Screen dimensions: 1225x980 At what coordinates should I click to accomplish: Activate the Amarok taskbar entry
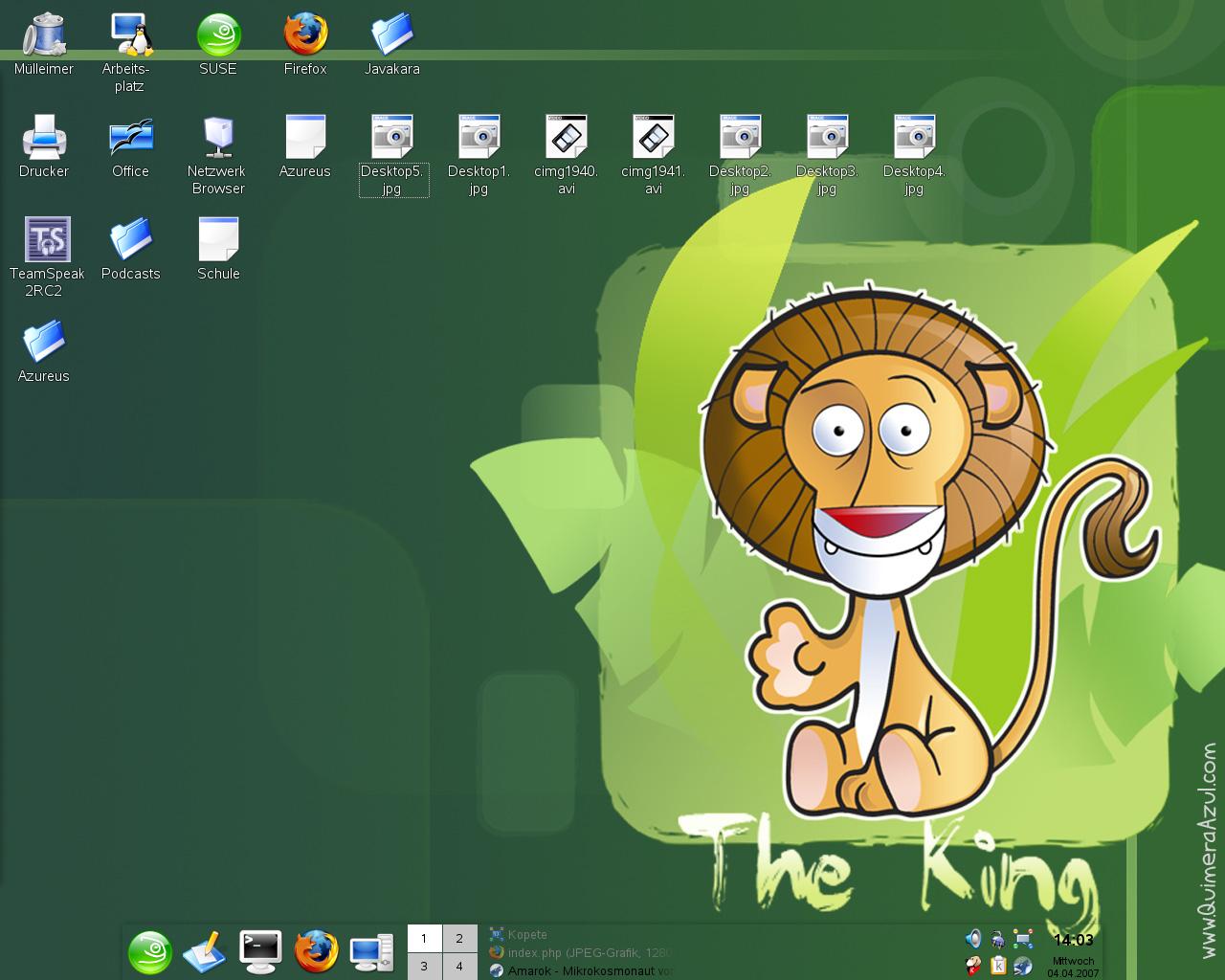(580, 970)
